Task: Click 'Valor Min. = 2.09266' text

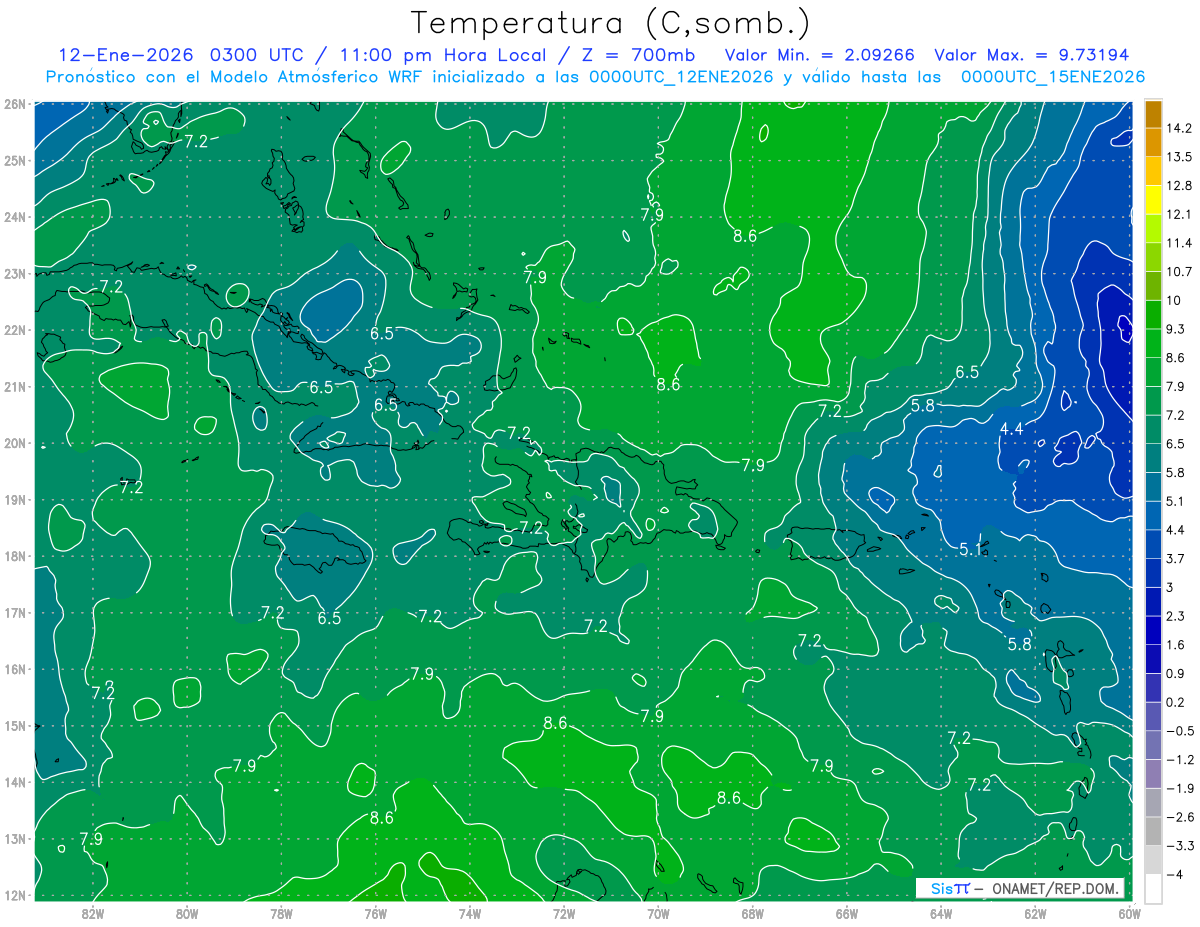Action: point(820,54)
